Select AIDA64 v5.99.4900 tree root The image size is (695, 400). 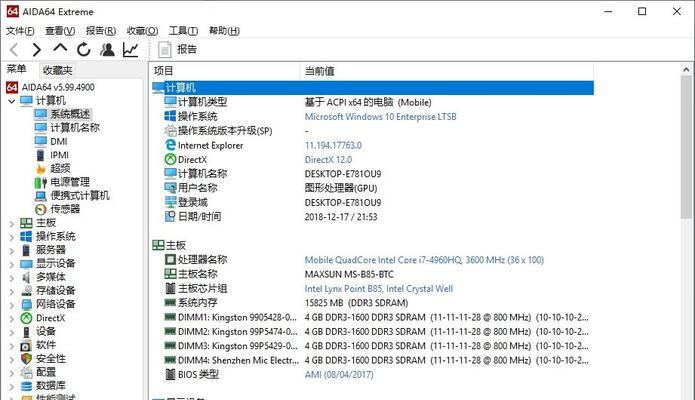[x=58, y=87]
